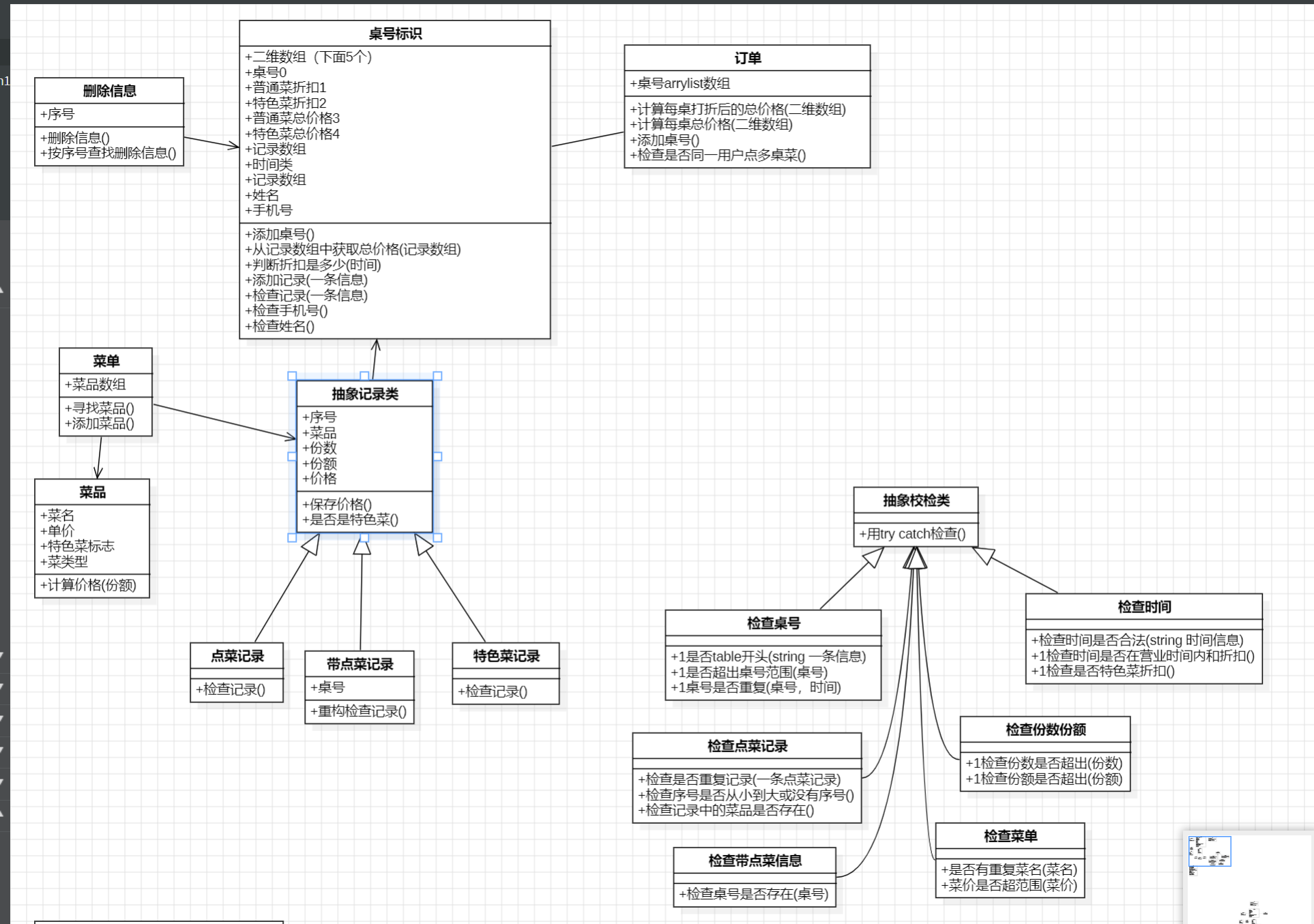Click the +特色菜折扣2 attribute

pyautogui.click(x=285, y=103)
